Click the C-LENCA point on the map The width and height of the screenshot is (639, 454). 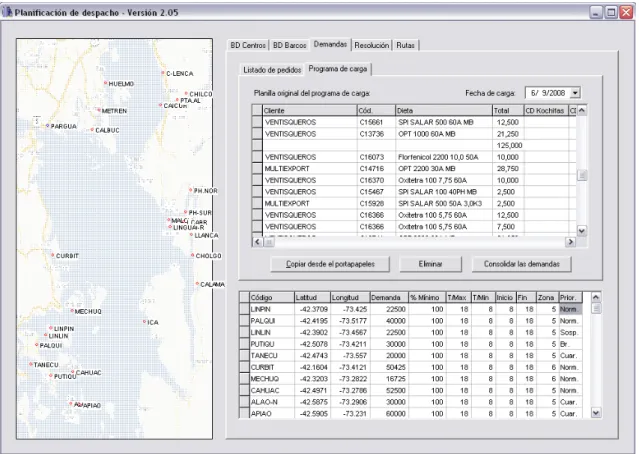[163, 73]
